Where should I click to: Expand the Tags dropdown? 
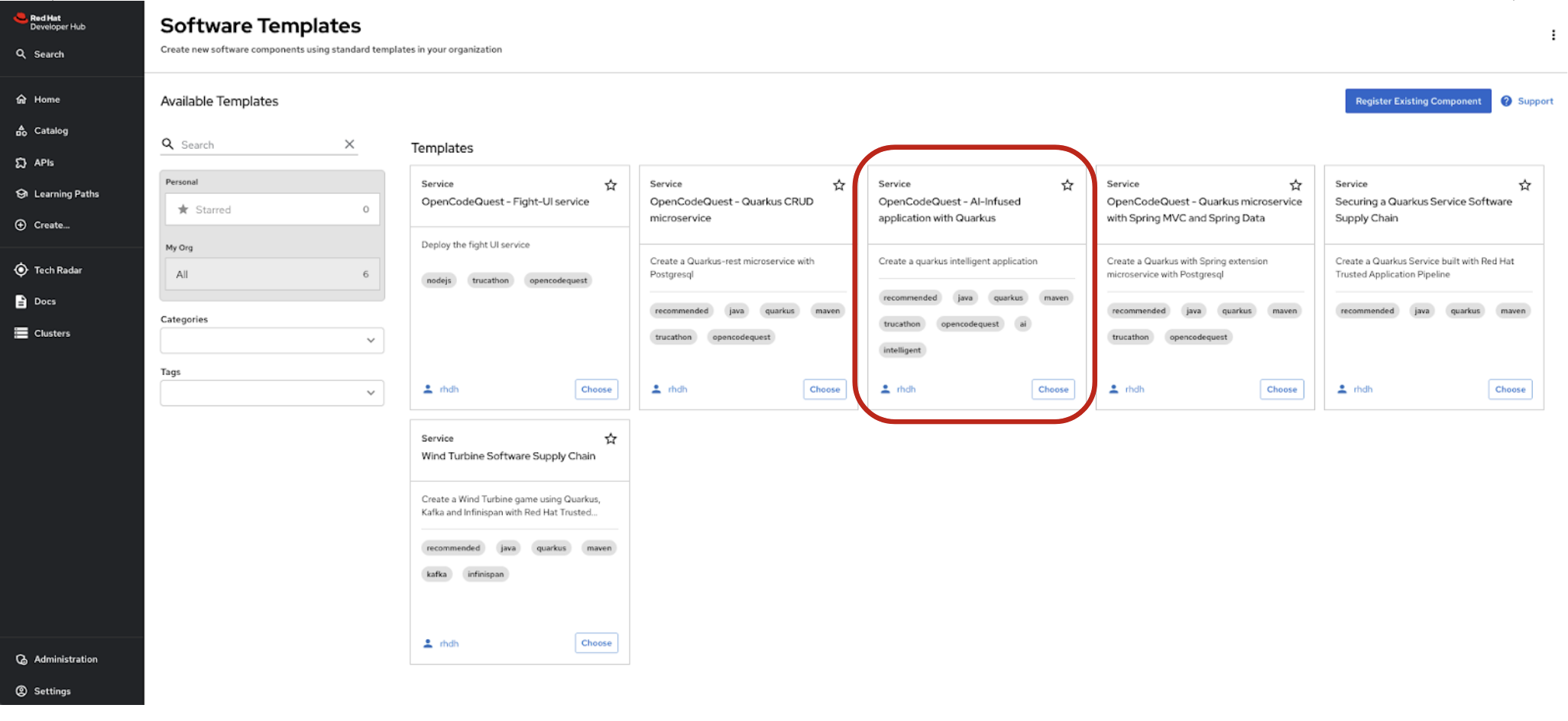point(272,393)
